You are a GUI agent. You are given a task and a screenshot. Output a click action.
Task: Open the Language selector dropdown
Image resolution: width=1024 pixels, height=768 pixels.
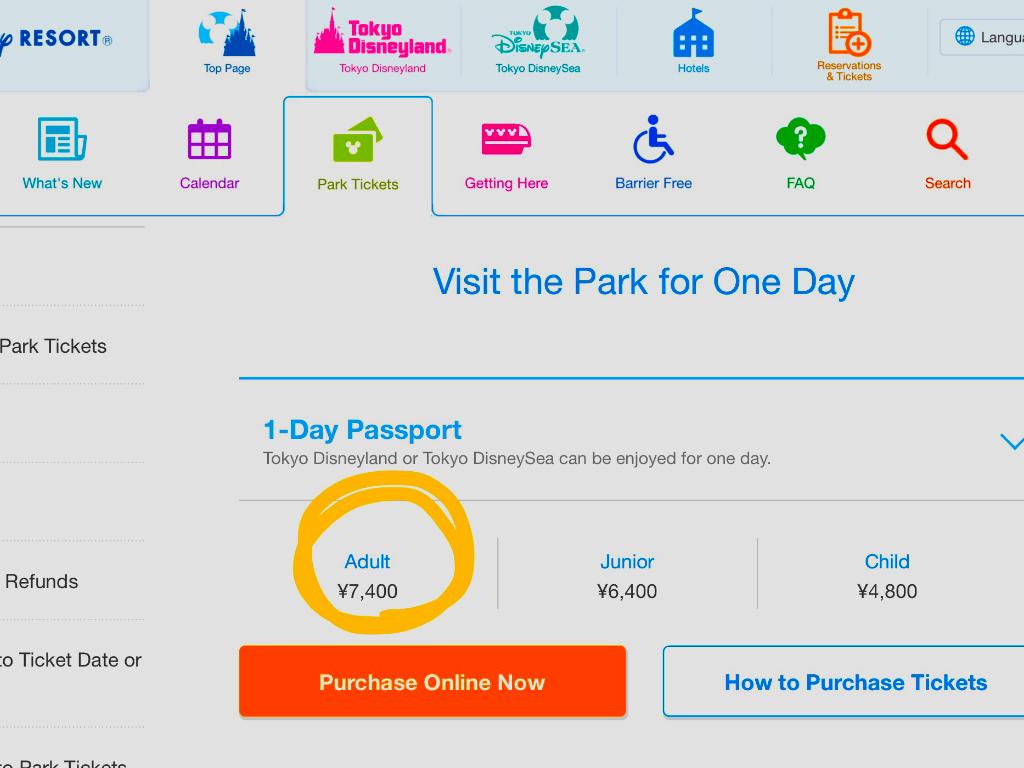coord(985,37)
